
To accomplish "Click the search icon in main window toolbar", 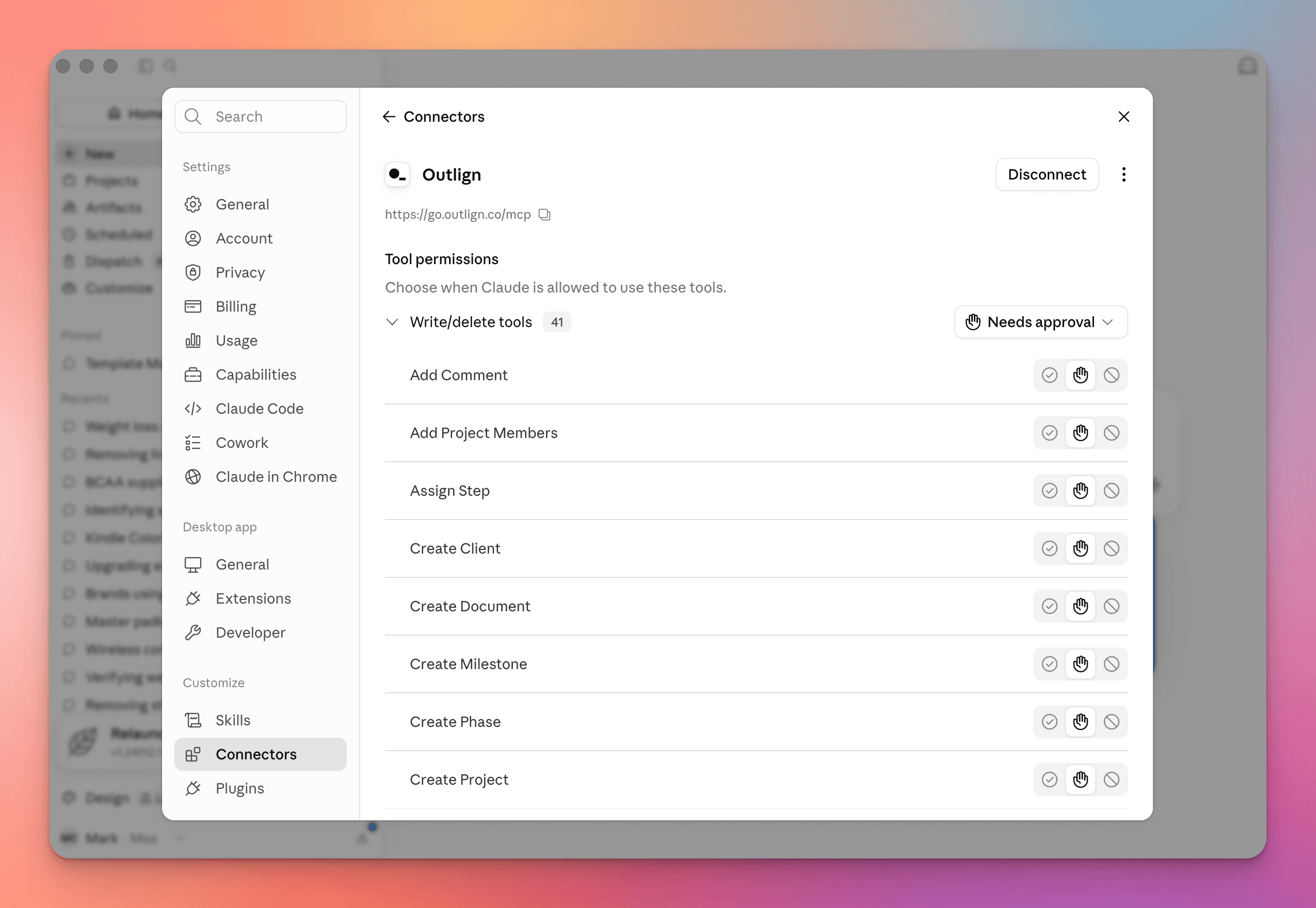I will click(170, 66).
